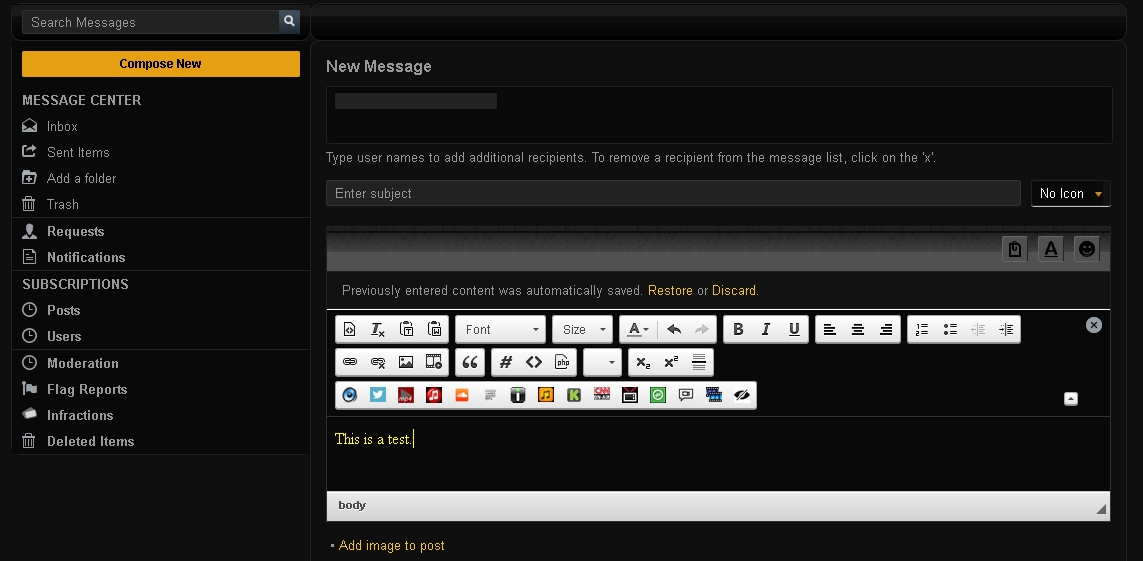Click the green K icon
1143x561 pixels.
574,395
